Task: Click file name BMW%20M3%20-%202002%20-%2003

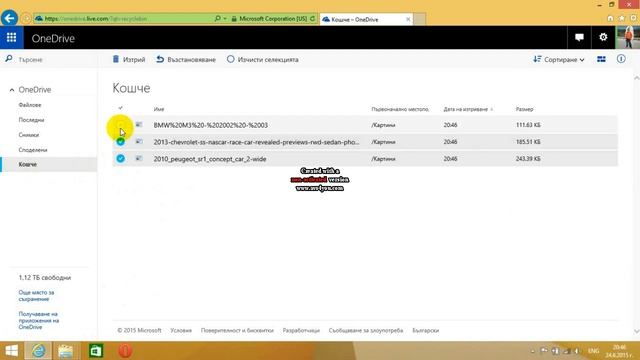Action: (211, 125)
